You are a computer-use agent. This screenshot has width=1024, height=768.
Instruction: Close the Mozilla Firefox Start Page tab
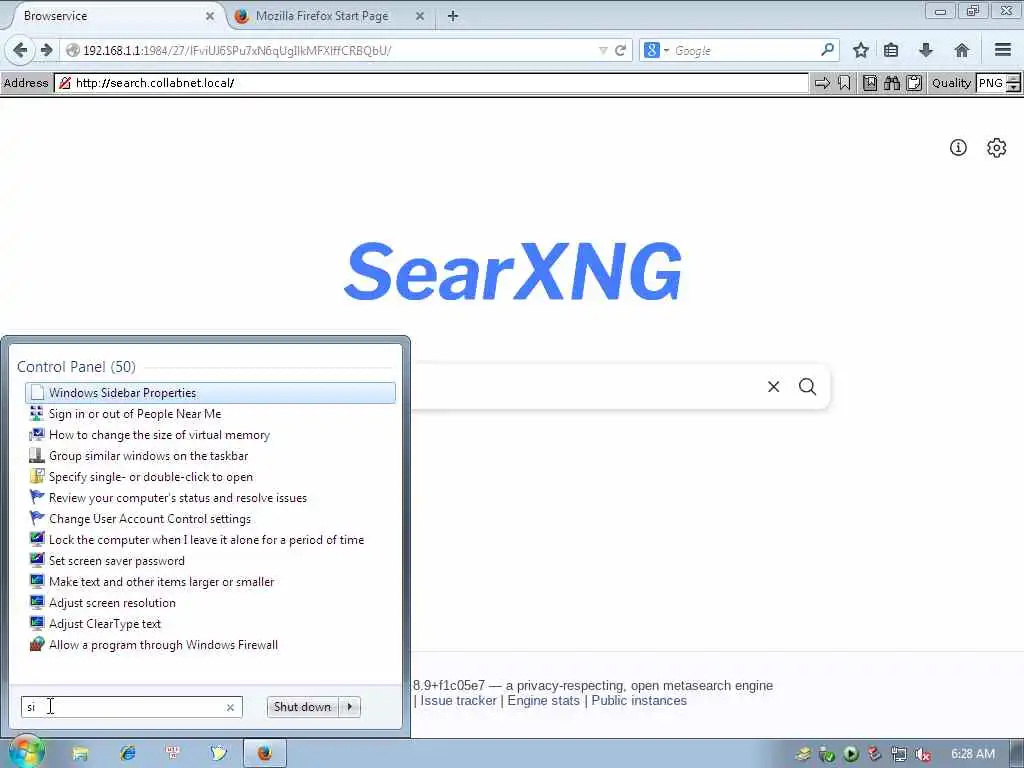[420, 16]
